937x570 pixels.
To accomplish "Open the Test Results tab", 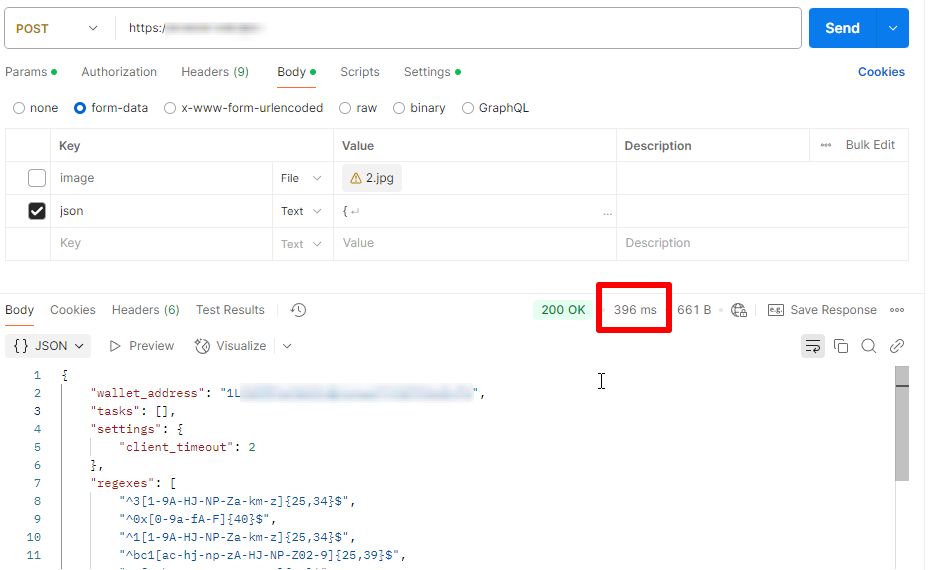I will pos(230,310).
